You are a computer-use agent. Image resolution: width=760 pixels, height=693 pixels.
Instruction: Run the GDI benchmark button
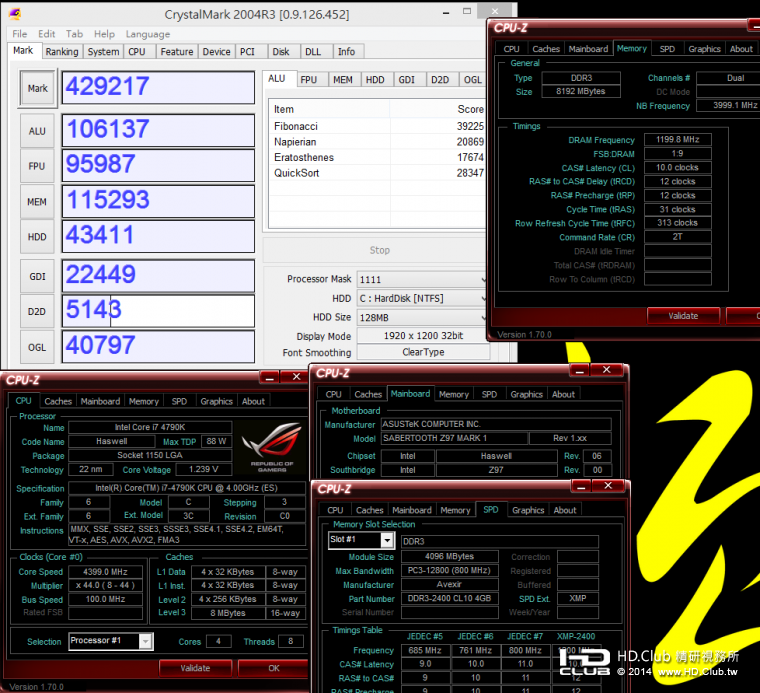37,276
